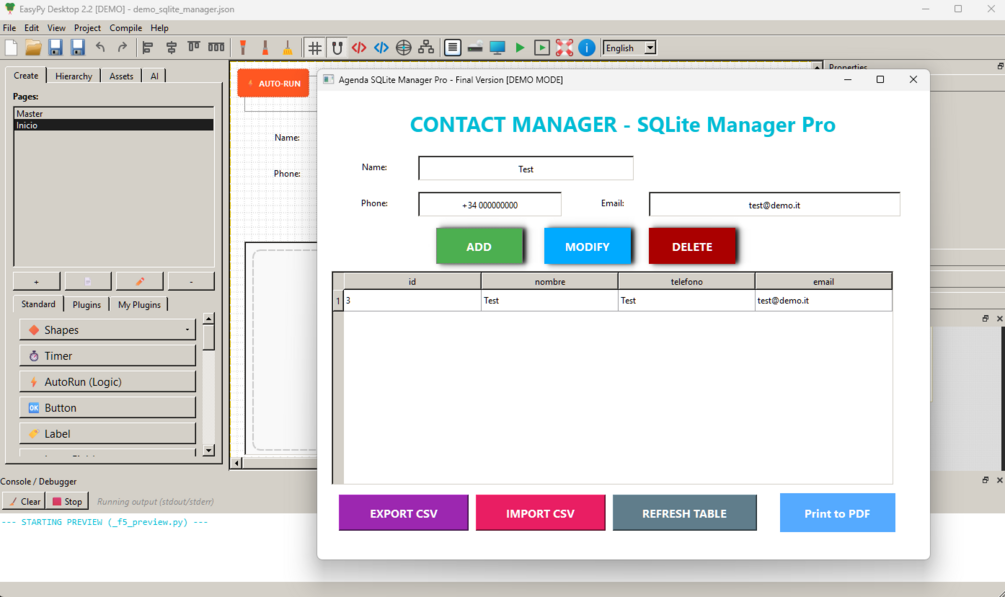Viewport: 1005px width, 597px height.
Task: Click the second red paintbrush icon
Action: pyautogui.click(x=265, y=47)
